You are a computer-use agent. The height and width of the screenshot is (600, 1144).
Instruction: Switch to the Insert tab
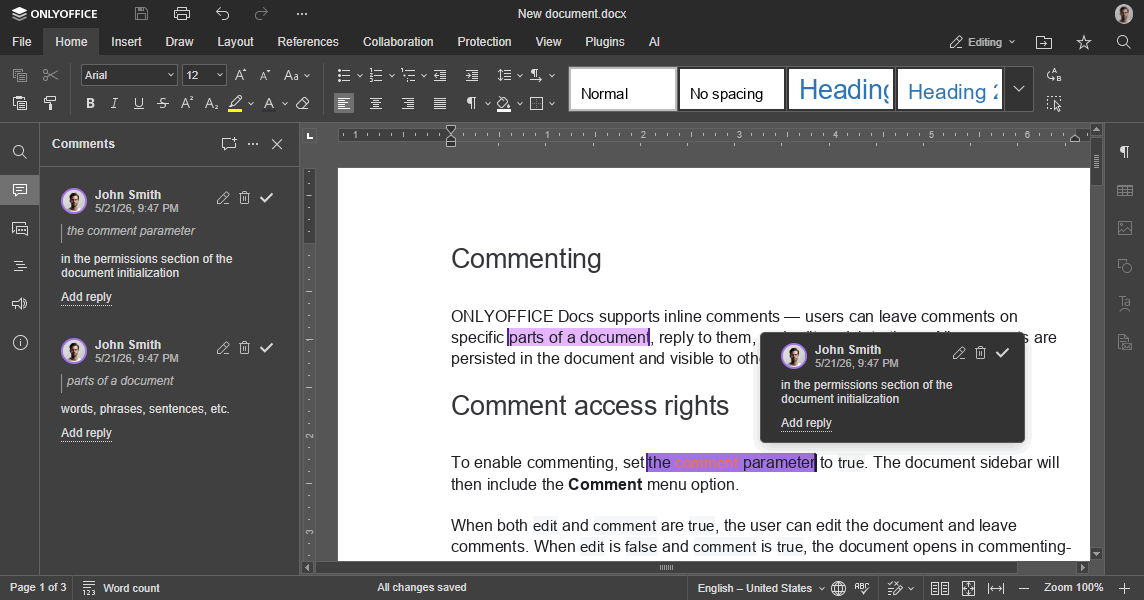pos(126,42)
